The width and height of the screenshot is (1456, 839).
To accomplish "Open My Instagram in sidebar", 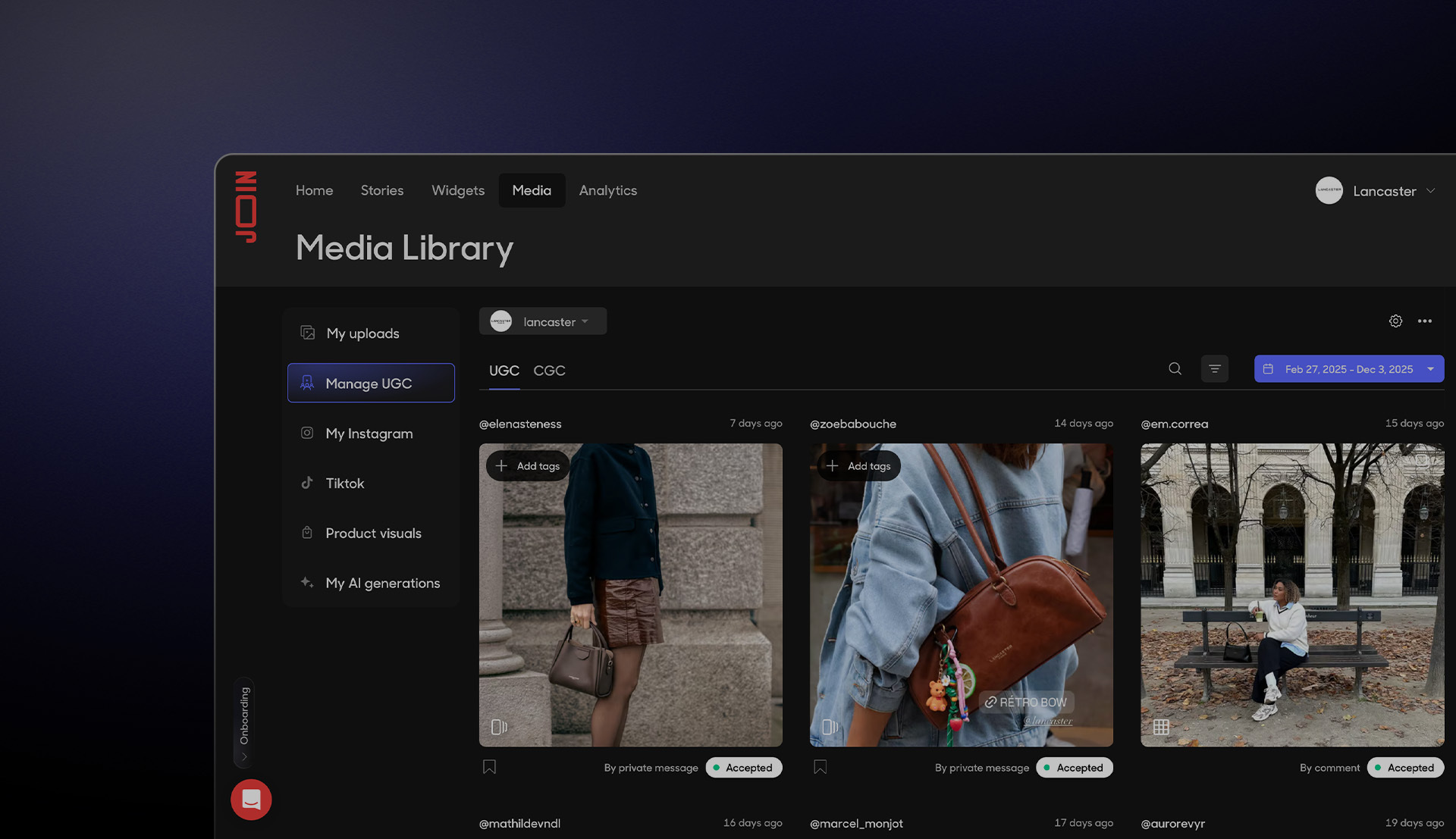I will point(369,434).
